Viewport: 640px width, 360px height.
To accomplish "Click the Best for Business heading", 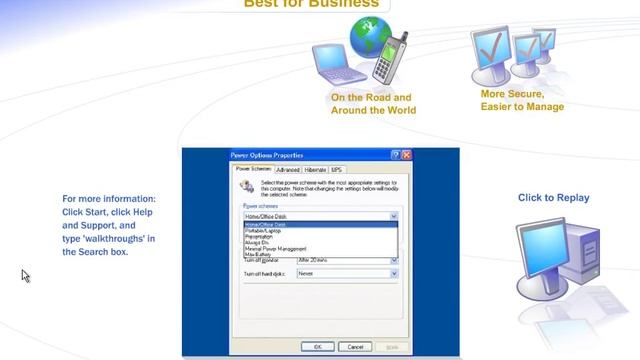I will tap(311, 4).
